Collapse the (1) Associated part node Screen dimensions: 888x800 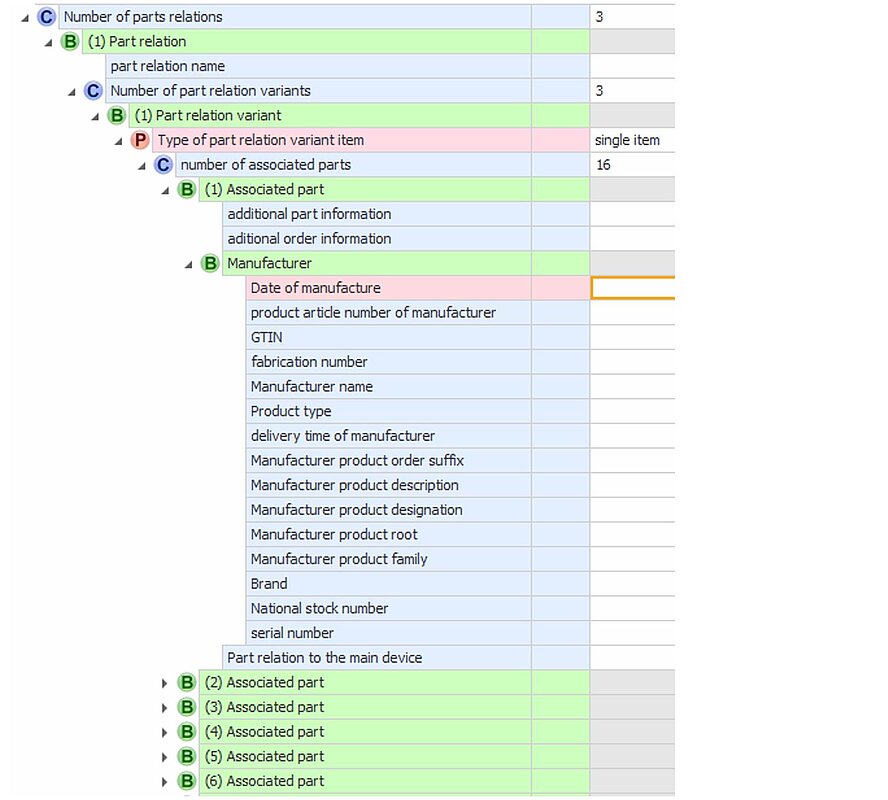166,190
